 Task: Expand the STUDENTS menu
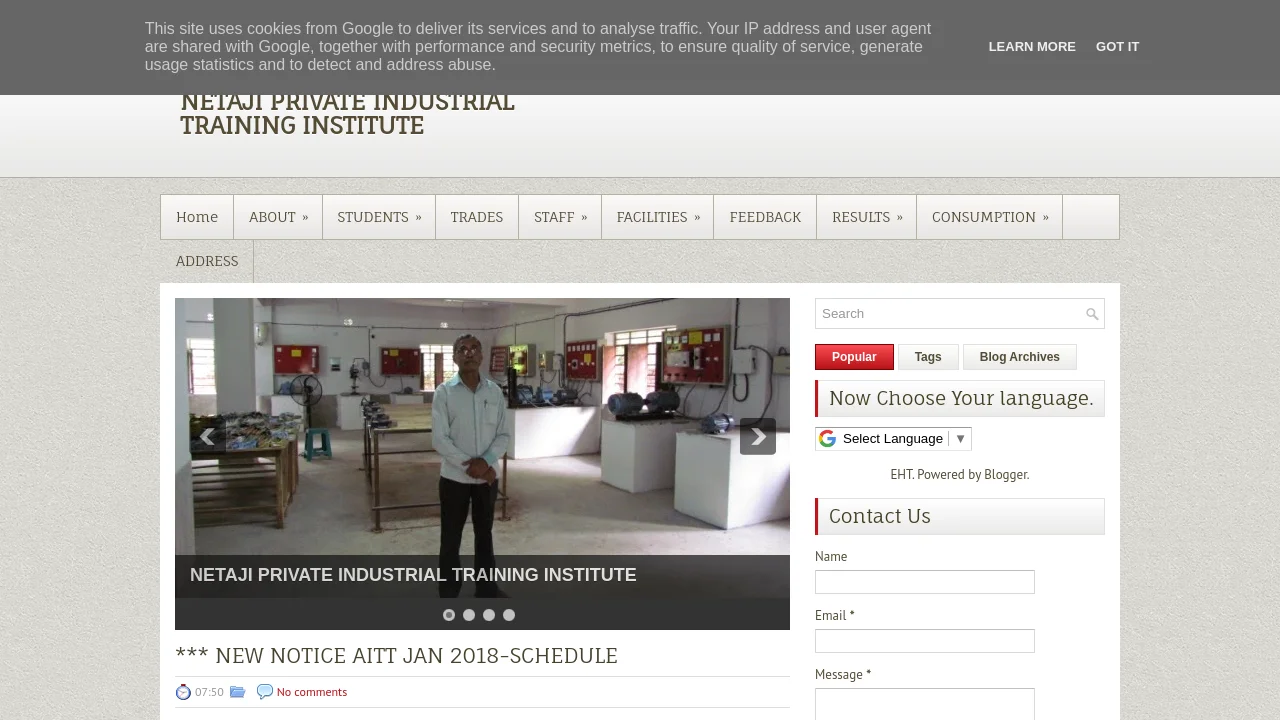[379, 217]
